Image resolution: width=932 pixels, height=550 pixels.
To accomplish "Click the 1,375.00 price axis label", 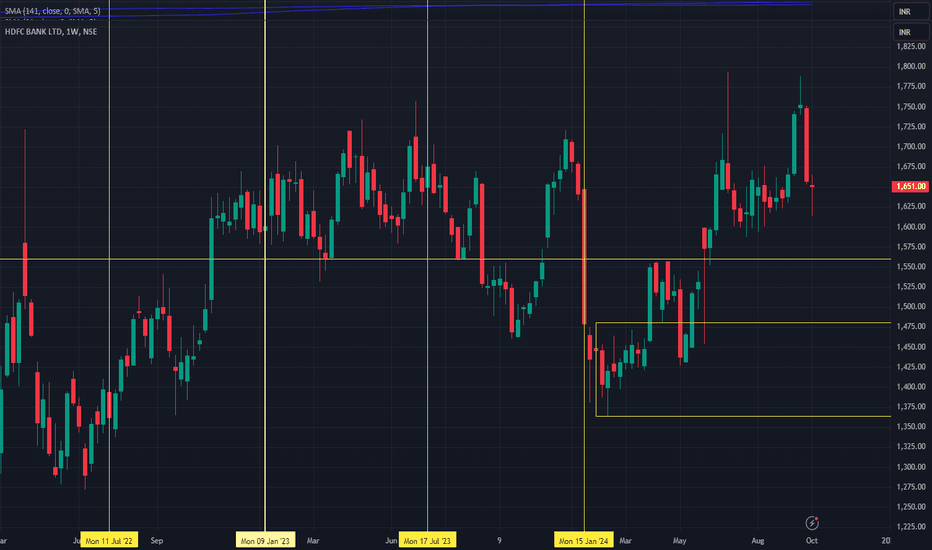I will (x=911, y=407).
